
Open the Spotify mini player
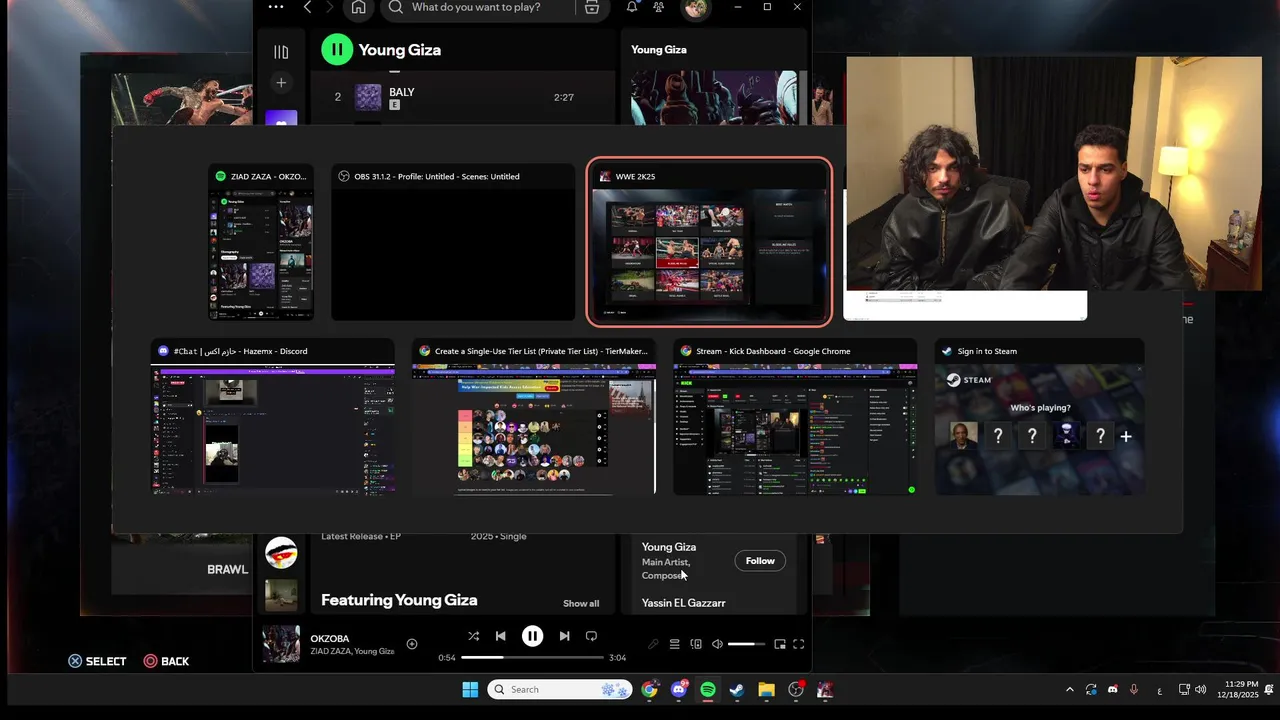tap(780, 644)
